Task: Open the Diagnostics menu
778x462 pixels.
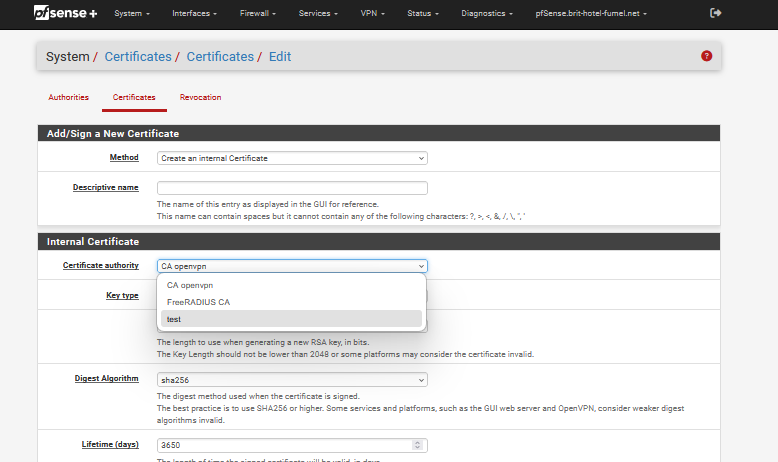Action: (x=489, y=14)
